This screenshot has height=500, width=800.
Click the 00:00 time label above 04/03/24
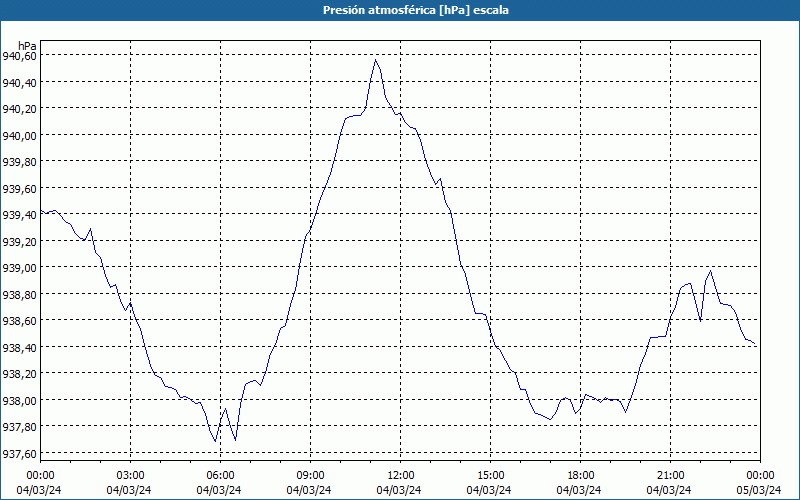pos(40,476)
